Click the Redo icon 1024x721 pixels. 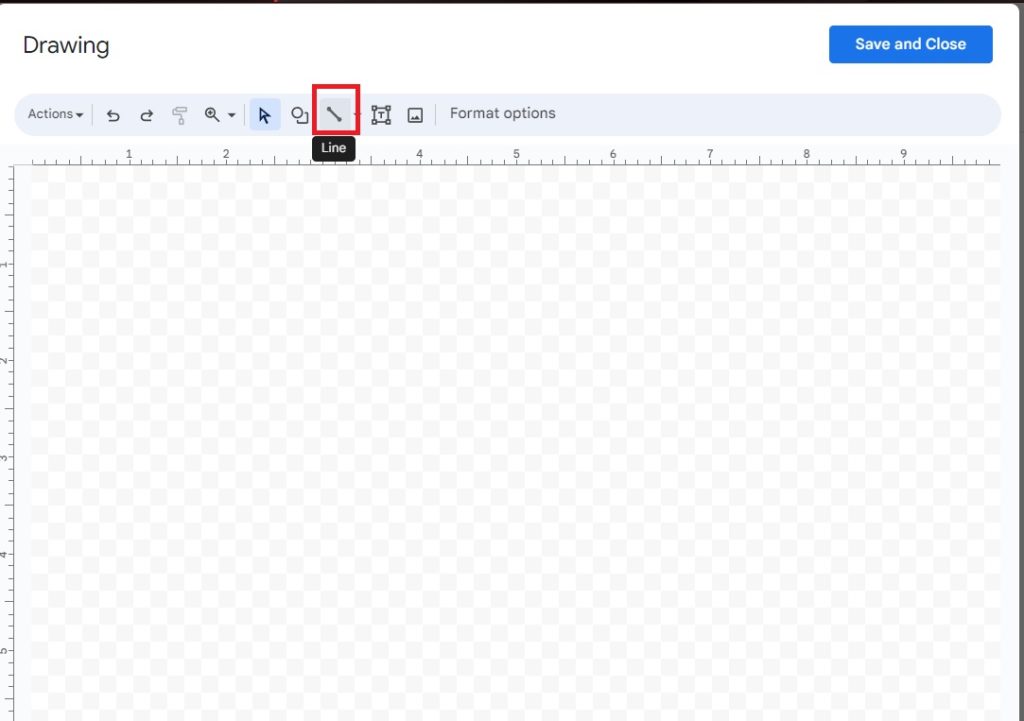[x=146, y=114]
